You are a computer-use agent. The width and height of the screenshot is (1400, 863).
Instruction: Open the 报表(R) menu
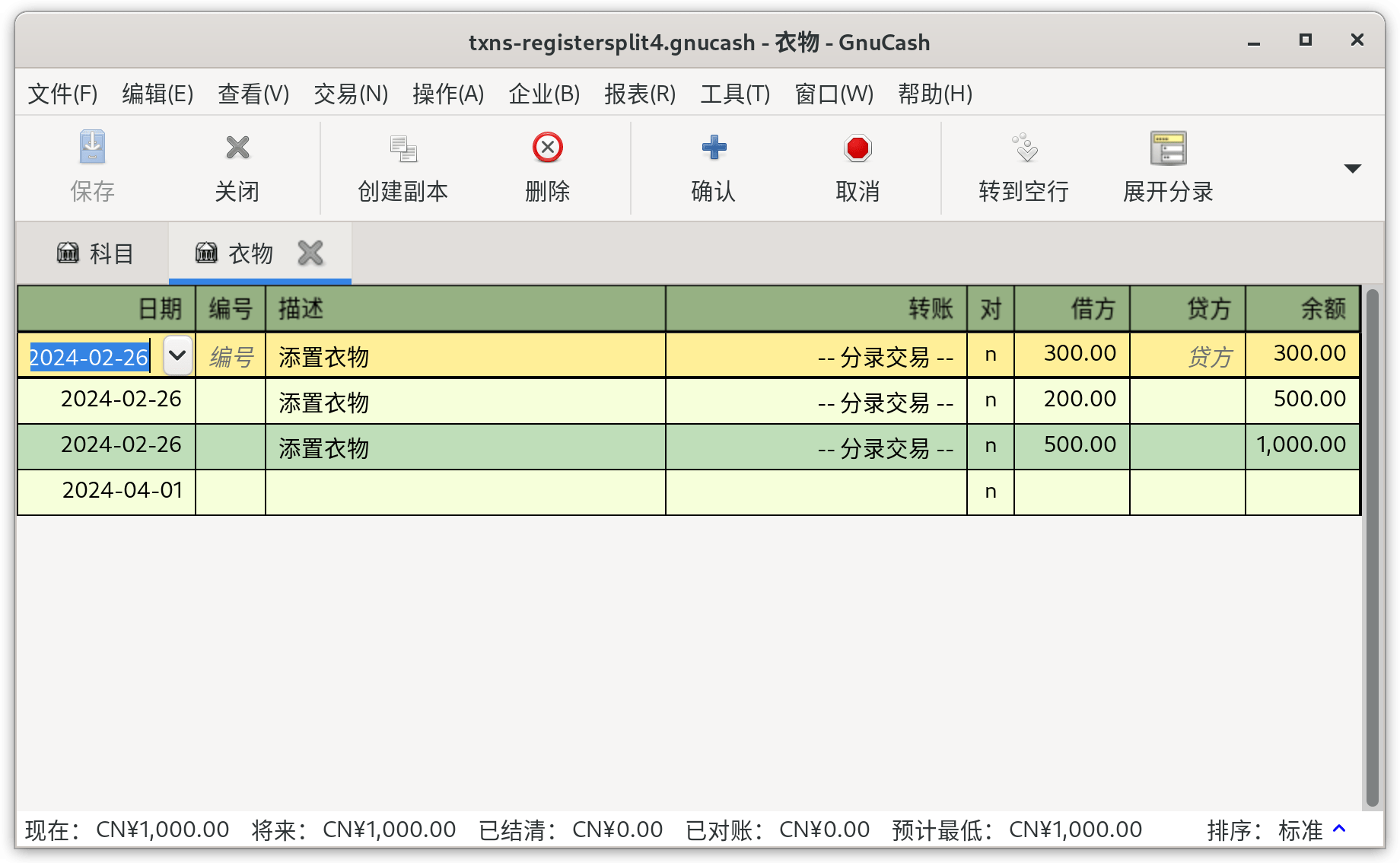(639, 94)
